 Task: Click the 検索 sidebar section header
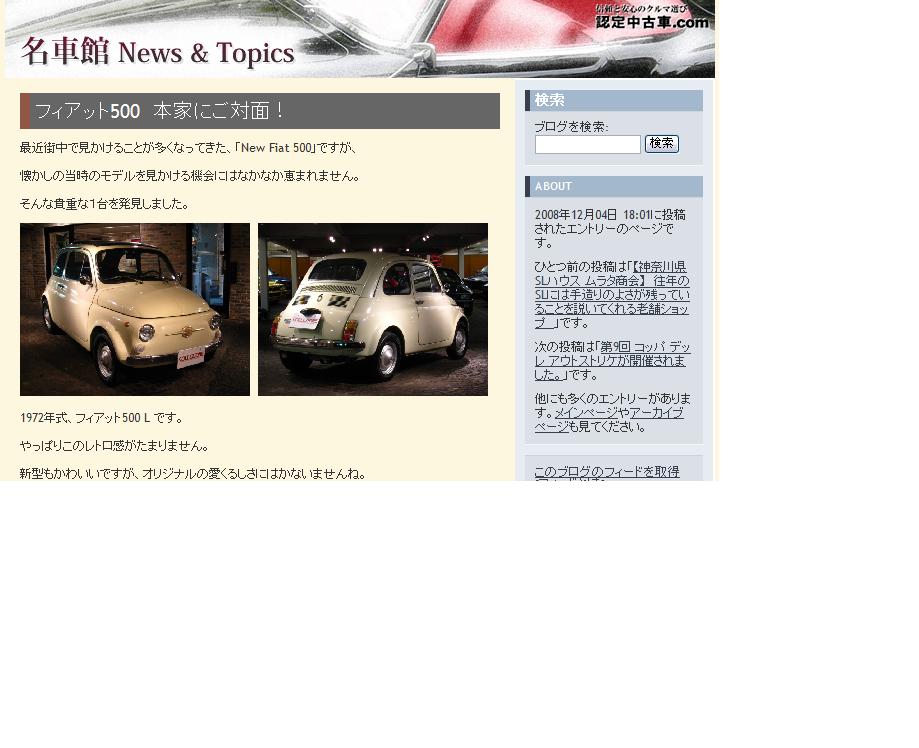[x=550, y=100]
